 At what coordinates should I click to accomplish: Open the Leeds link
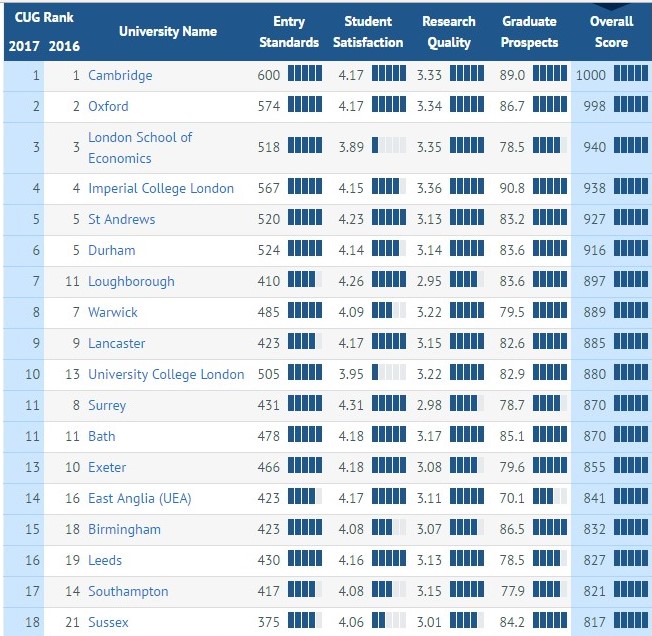105,560
